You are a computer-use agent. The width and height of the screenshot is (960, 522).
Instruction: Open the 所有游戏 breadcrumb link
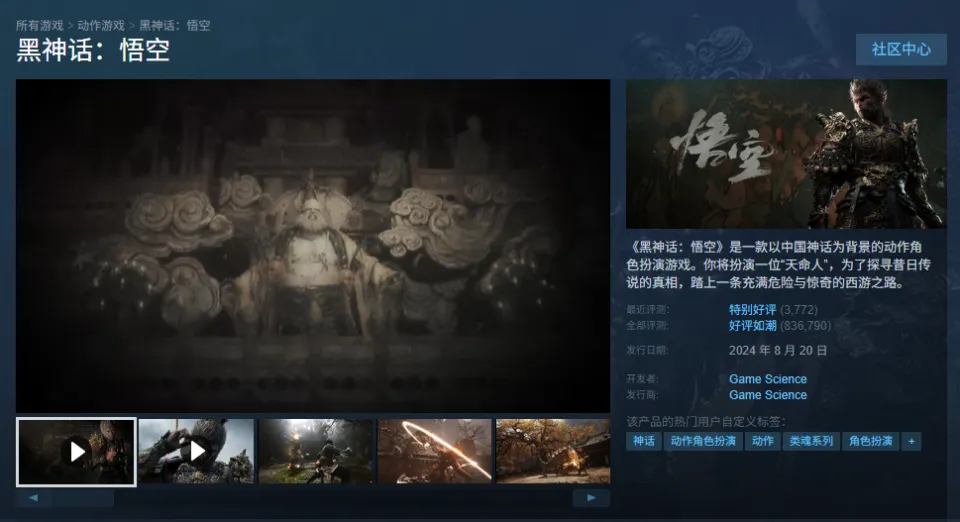click(x=39, y=26)
